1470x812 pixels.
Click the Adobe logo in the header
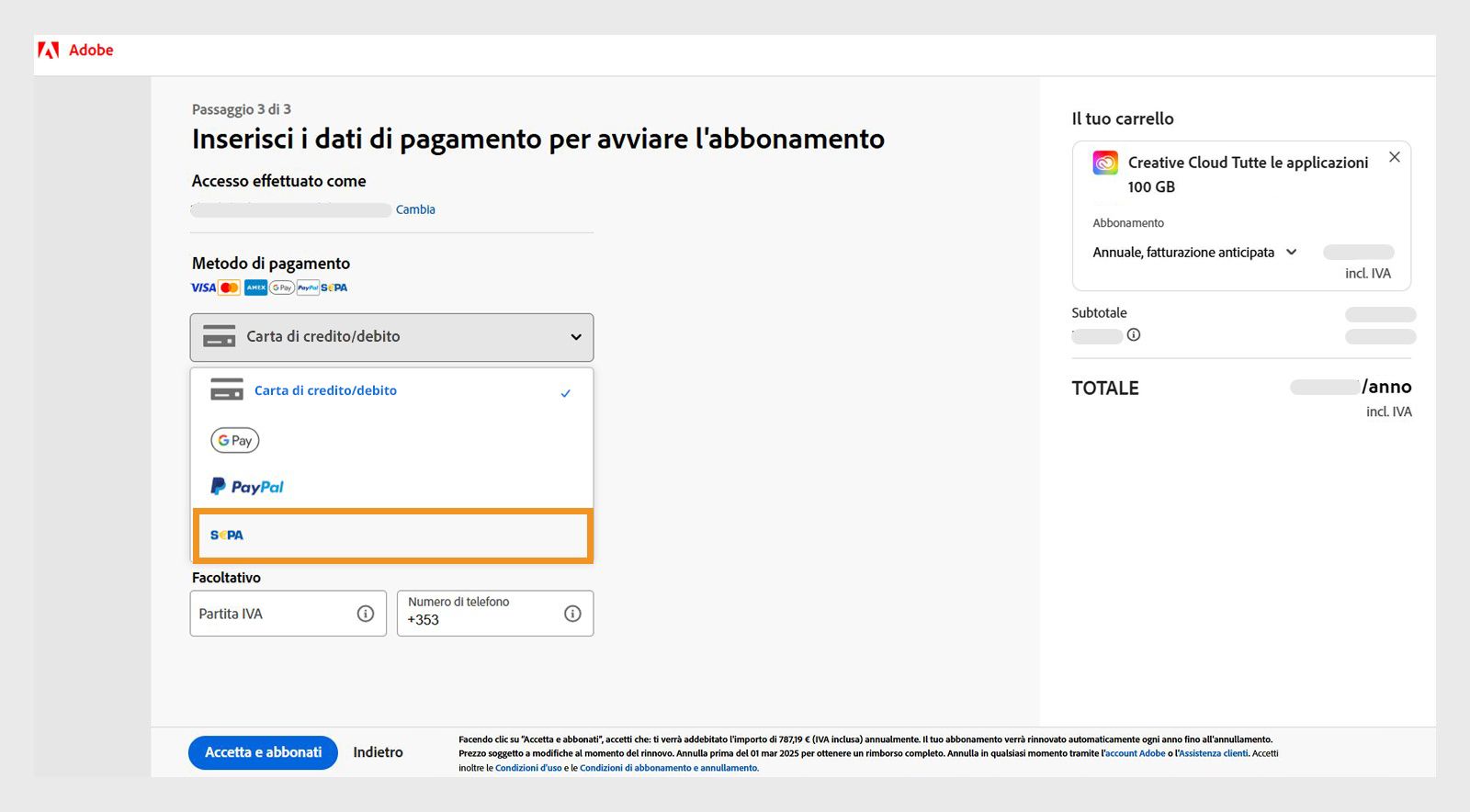coord(75,50)
